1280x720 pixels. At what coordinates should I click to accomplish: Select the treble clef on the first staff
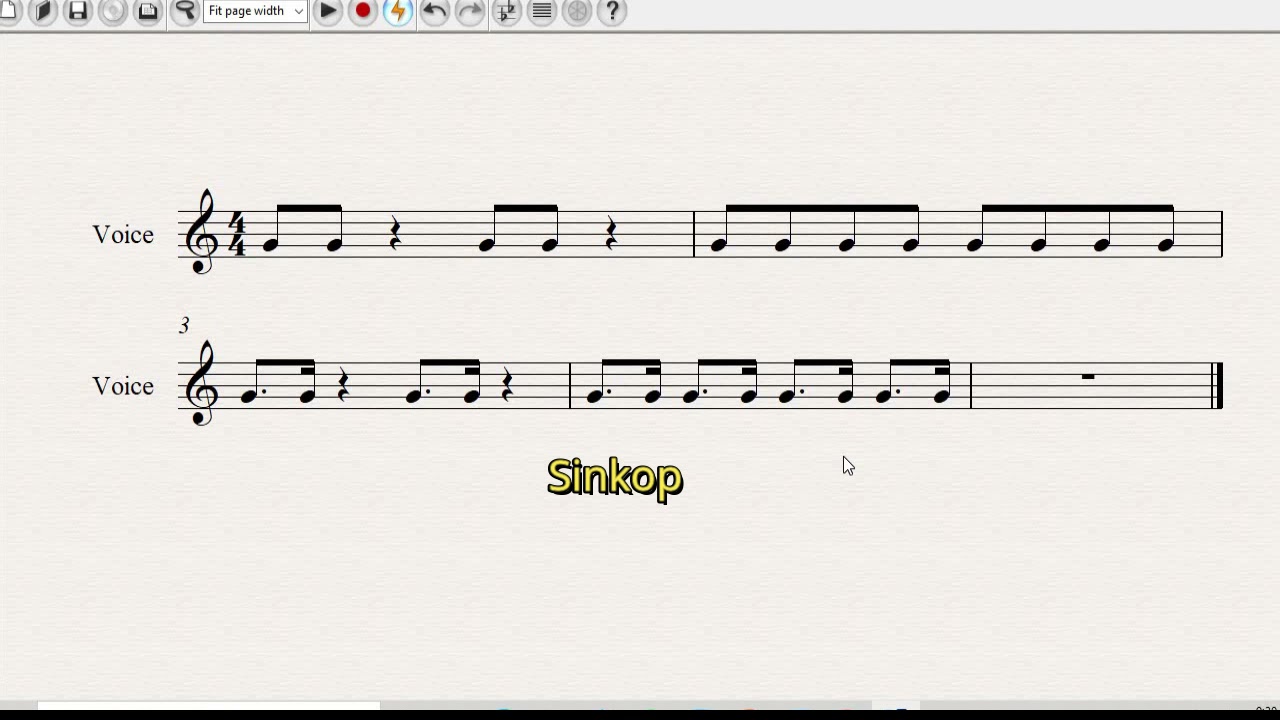click(204, 232)
